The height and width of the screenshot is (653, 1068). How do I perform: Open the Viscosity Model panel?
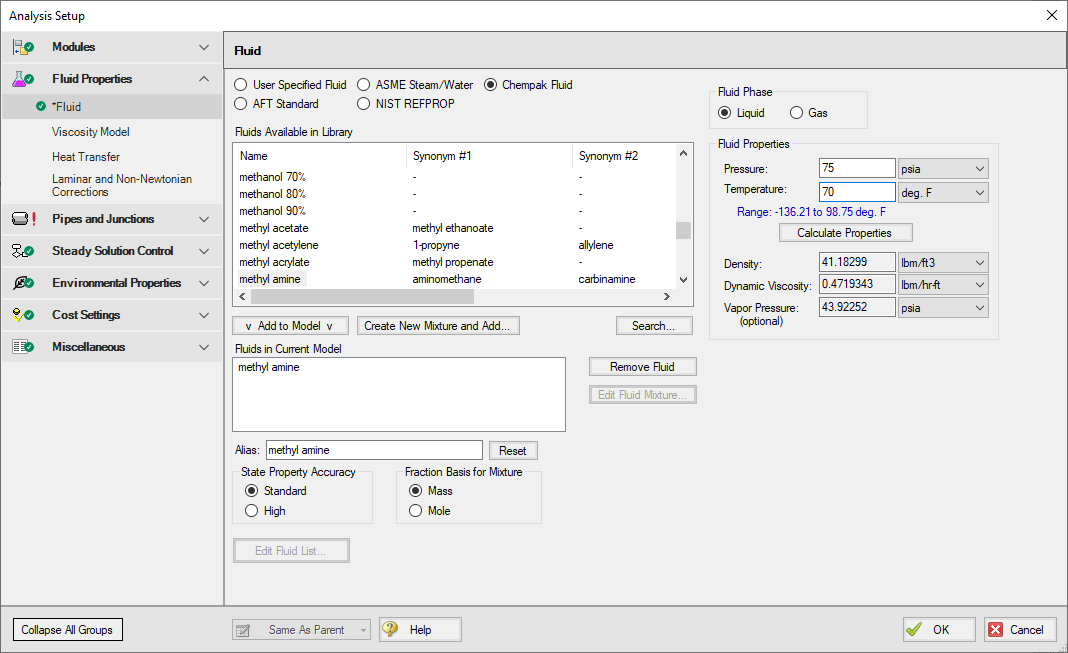[x=91, y=132]
